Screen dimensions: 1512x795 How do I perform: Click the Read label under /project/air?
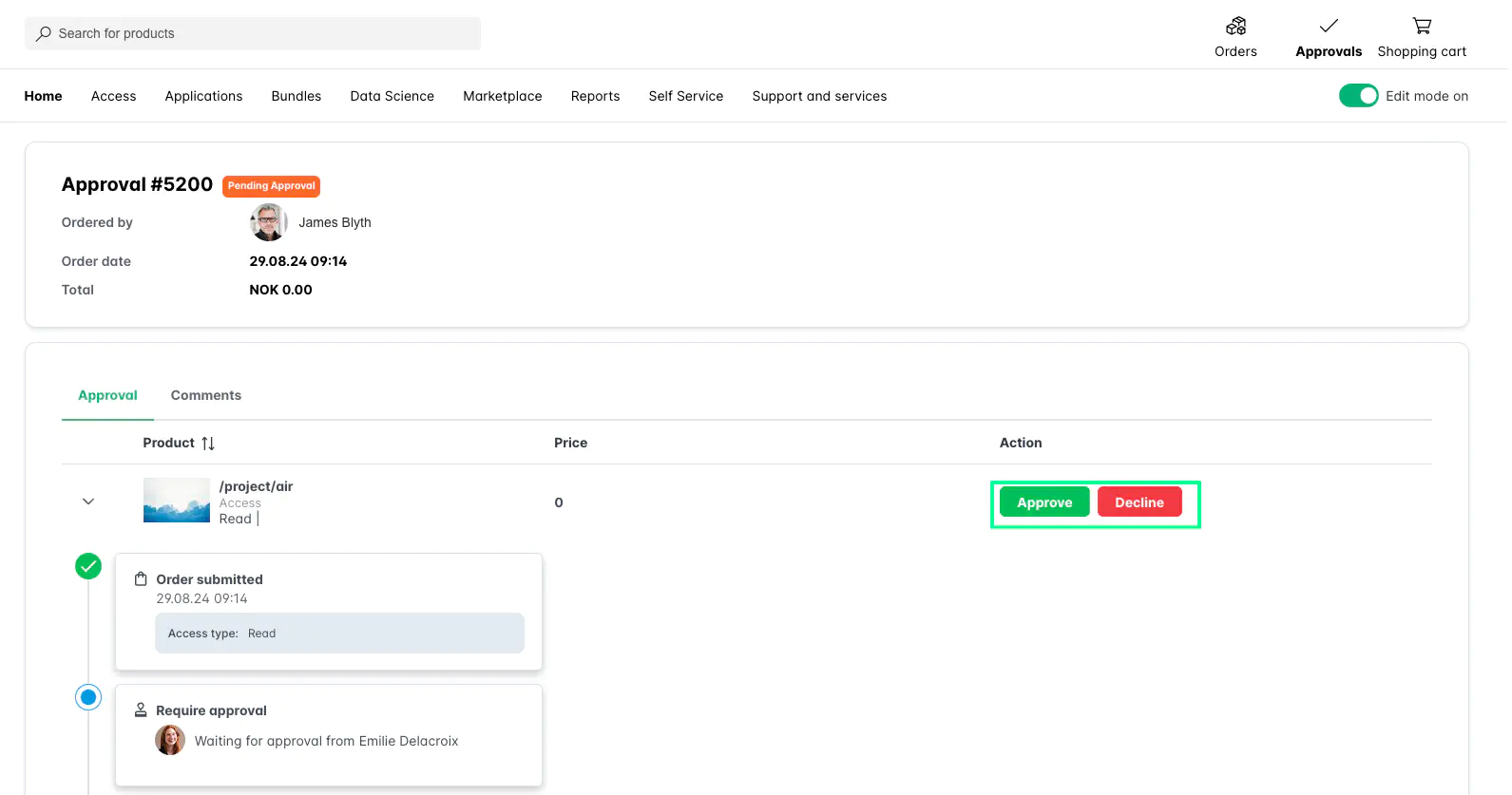(236, 519)
